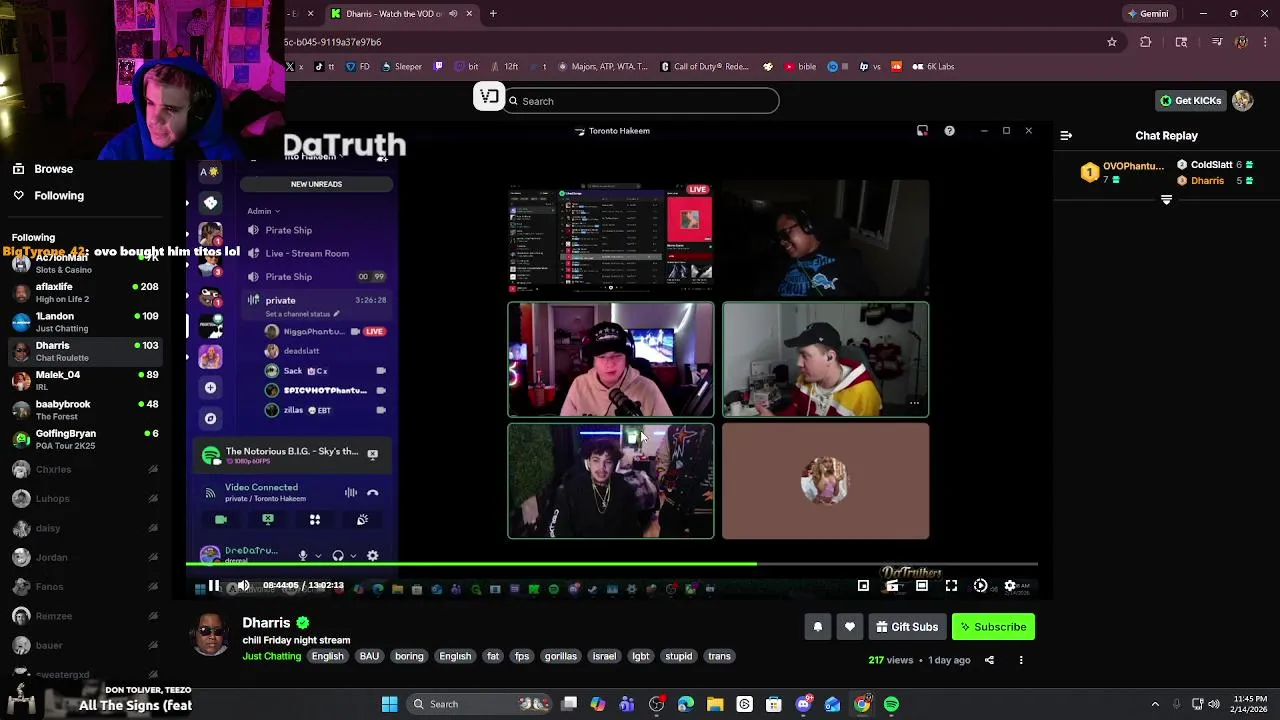Viewport: 1280px width, 720px height.
Task: Turn on Discord camera
Action: click(x=221, y=520)
